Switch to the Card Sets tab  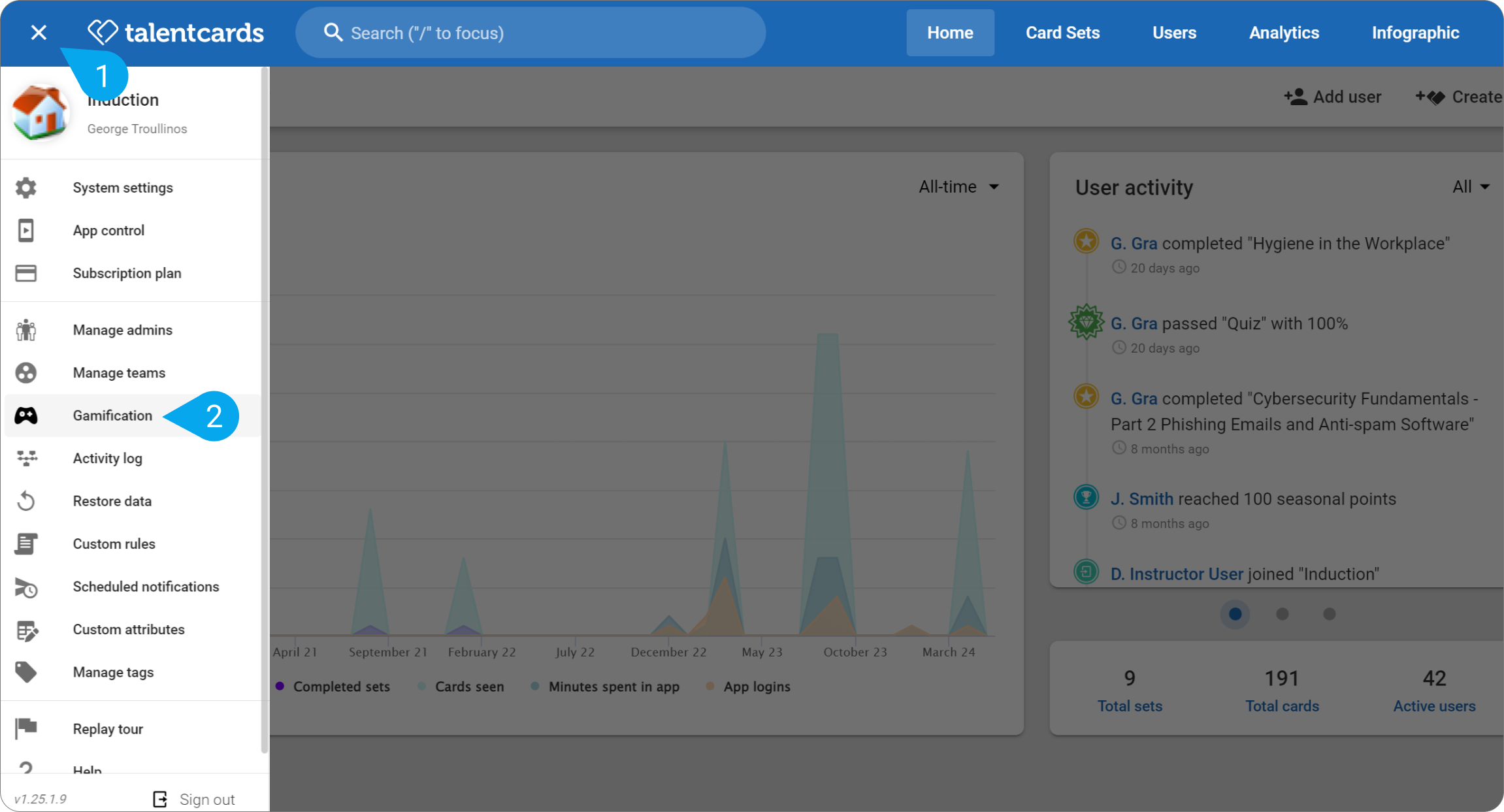(1062, 33)
